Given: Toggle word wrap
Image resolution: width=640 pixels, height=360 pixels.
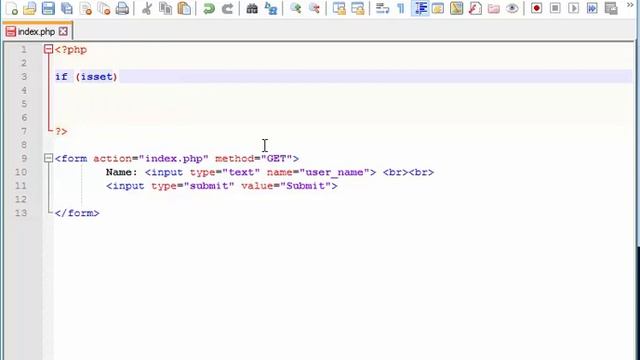Looking at the screenshot, I should 382,8.
